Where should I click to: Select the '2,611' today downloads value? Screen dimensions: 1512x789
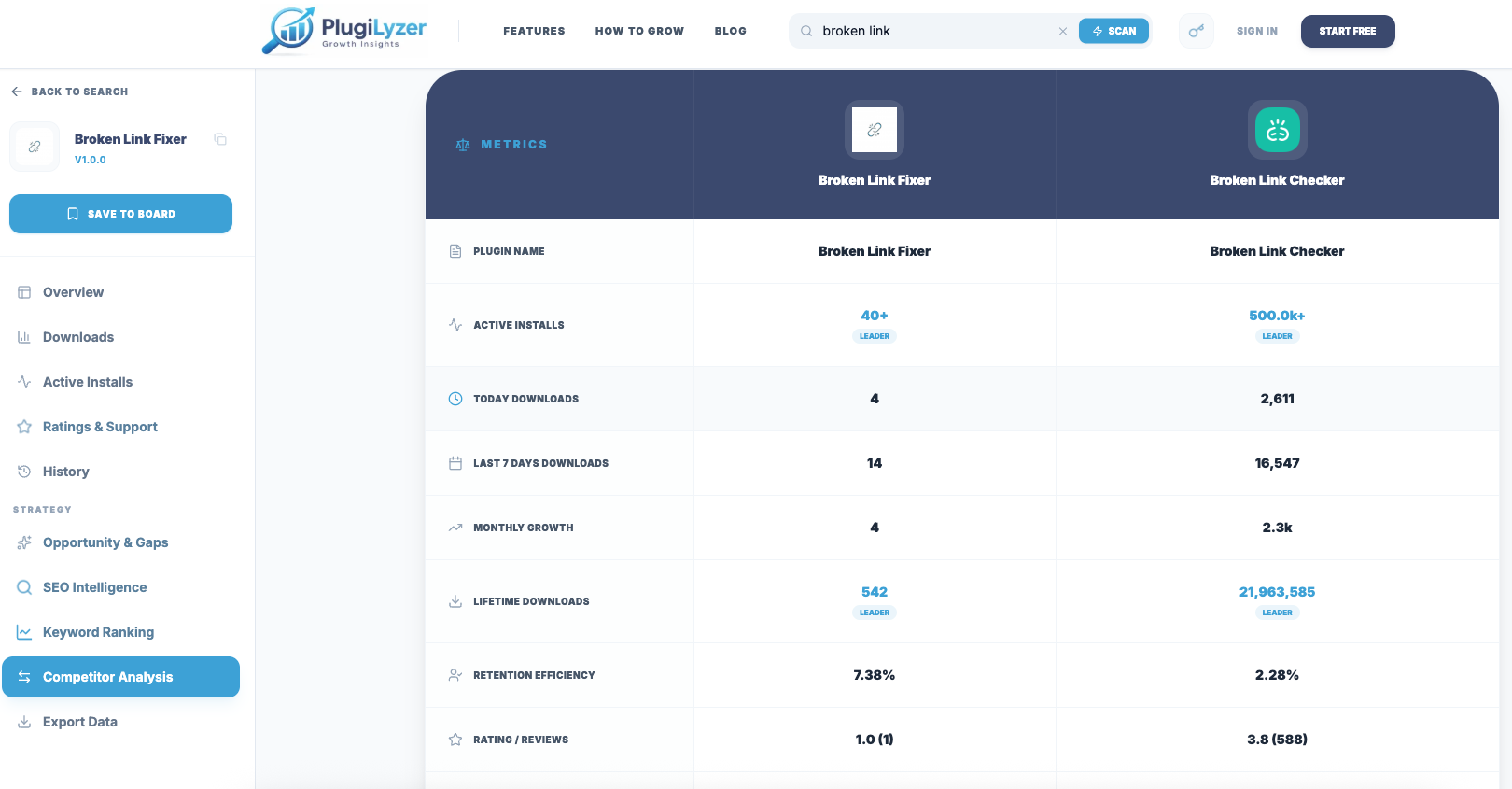1277,399
